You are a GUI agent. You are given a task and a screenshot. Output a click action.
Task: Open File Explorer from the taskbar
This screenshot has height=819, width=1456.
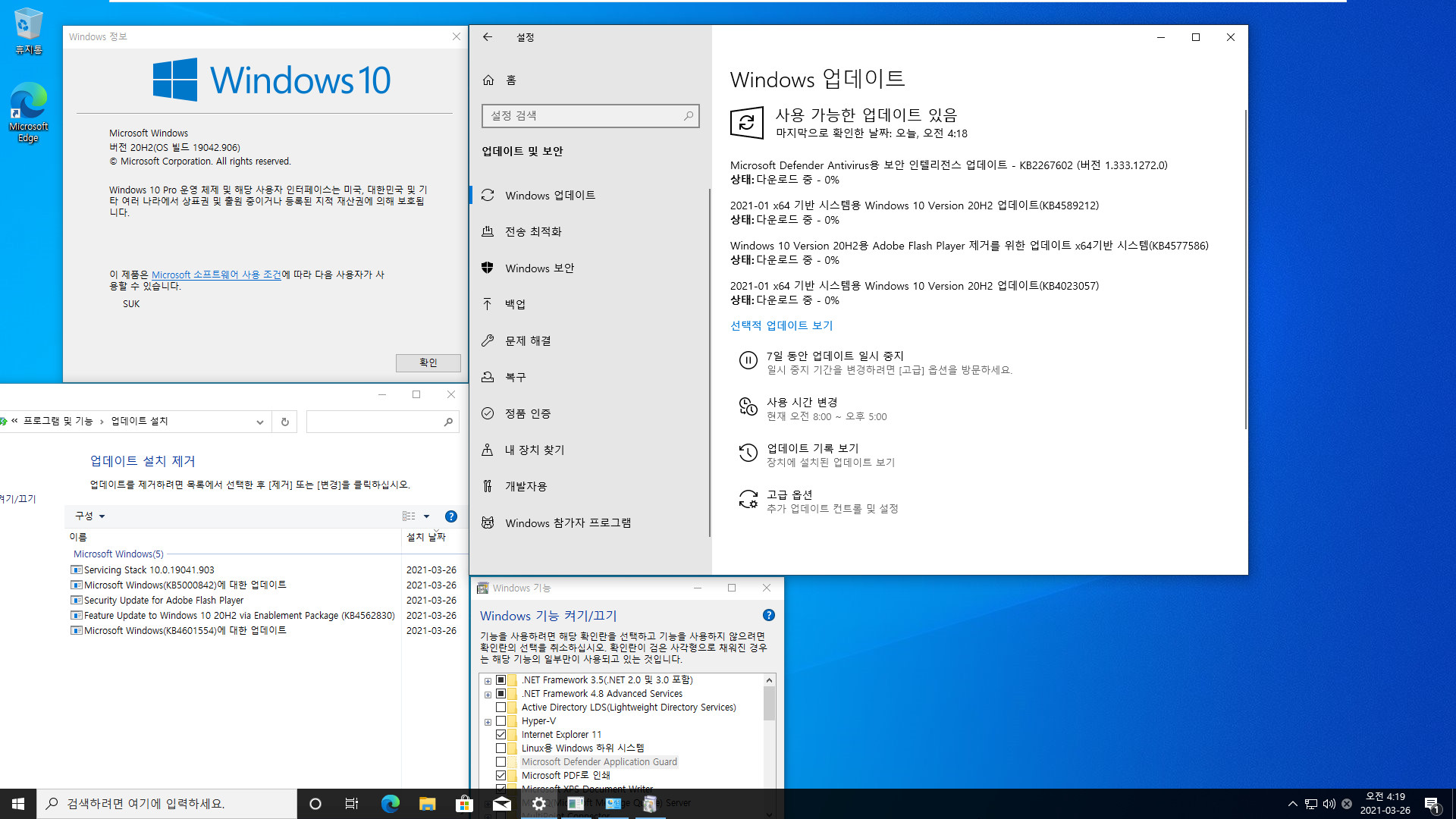point(427,804)
